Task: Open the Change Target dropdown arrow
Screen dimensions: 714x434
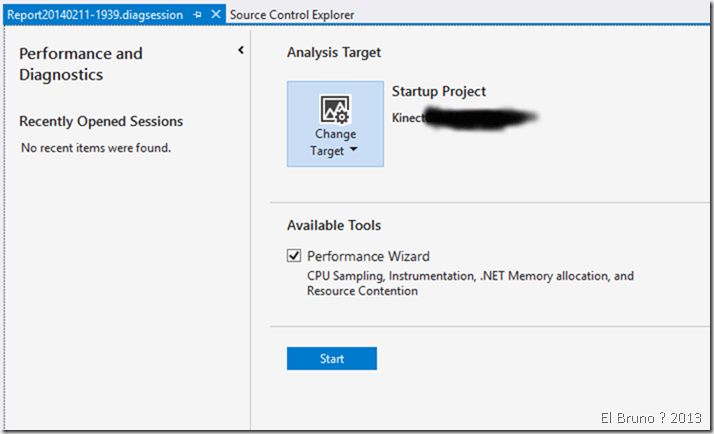Action: (353, 152)
